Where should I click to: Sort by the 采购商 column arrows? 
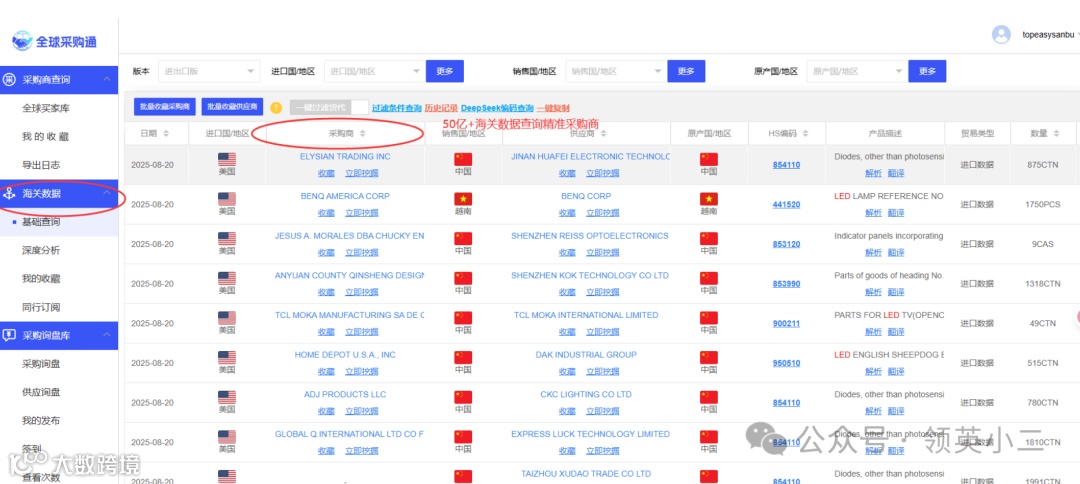[x=363, y=134]
